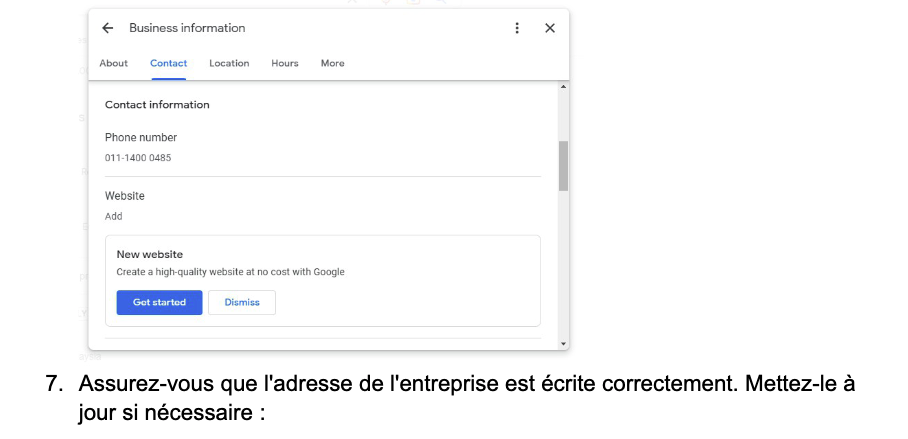Screen dimensions: 908x439
Task: Click the Business information dialog title
Action: pyautogui.click(x=187, y=28)
